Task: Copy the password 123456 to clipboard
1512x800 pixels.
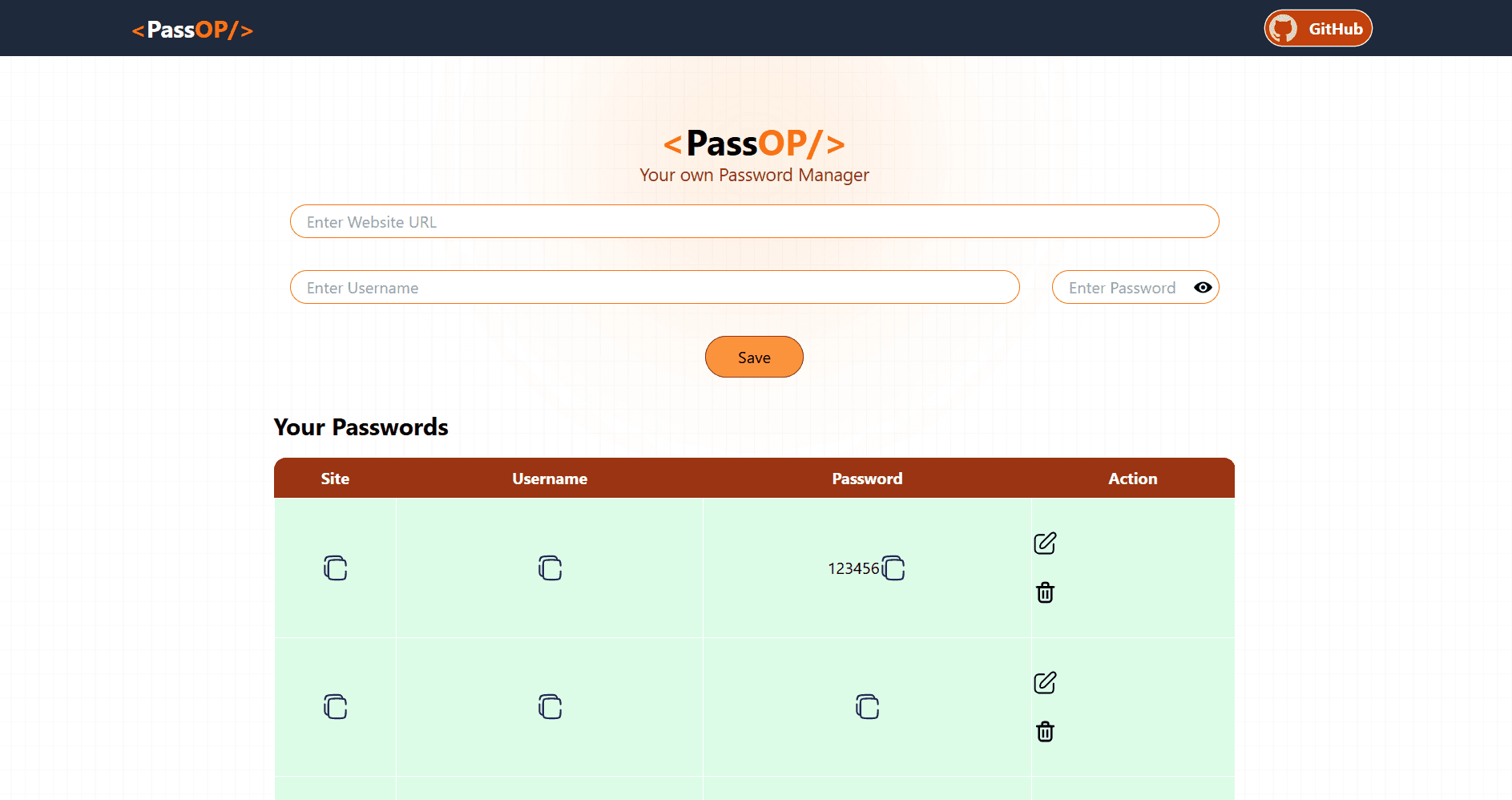Action: (x=892, y=568)
